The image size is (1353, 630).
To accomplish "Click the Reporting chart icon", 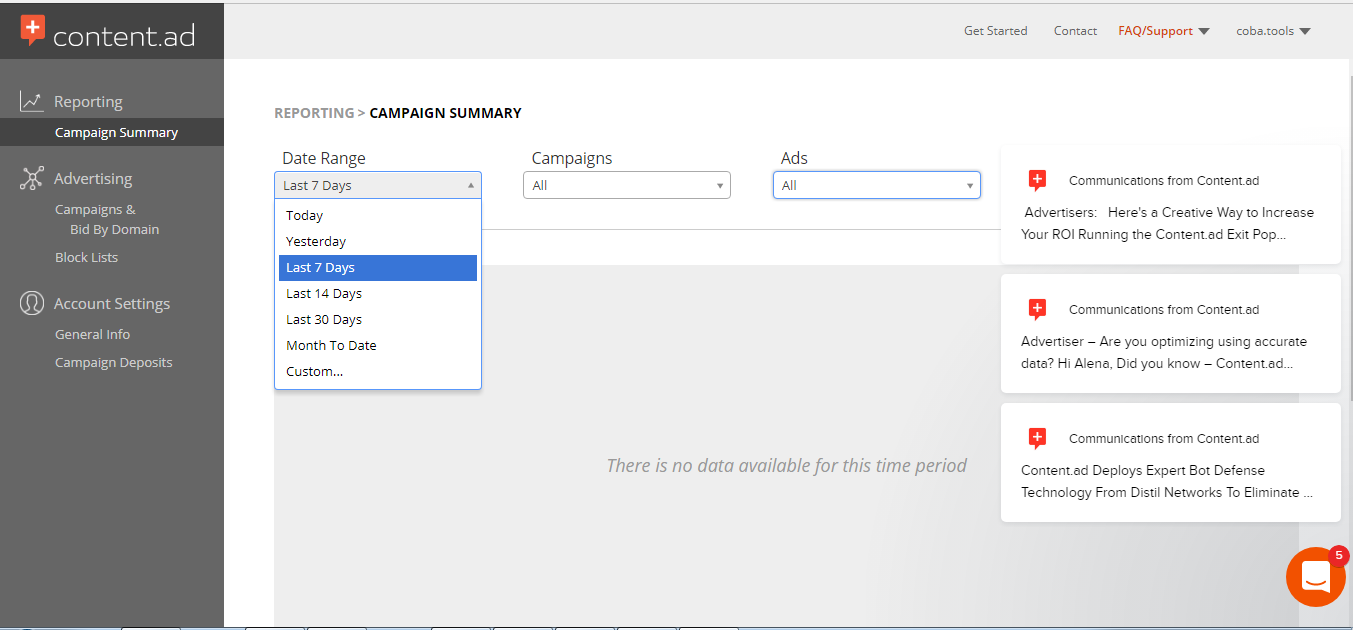I will click(x=32, y=101).
